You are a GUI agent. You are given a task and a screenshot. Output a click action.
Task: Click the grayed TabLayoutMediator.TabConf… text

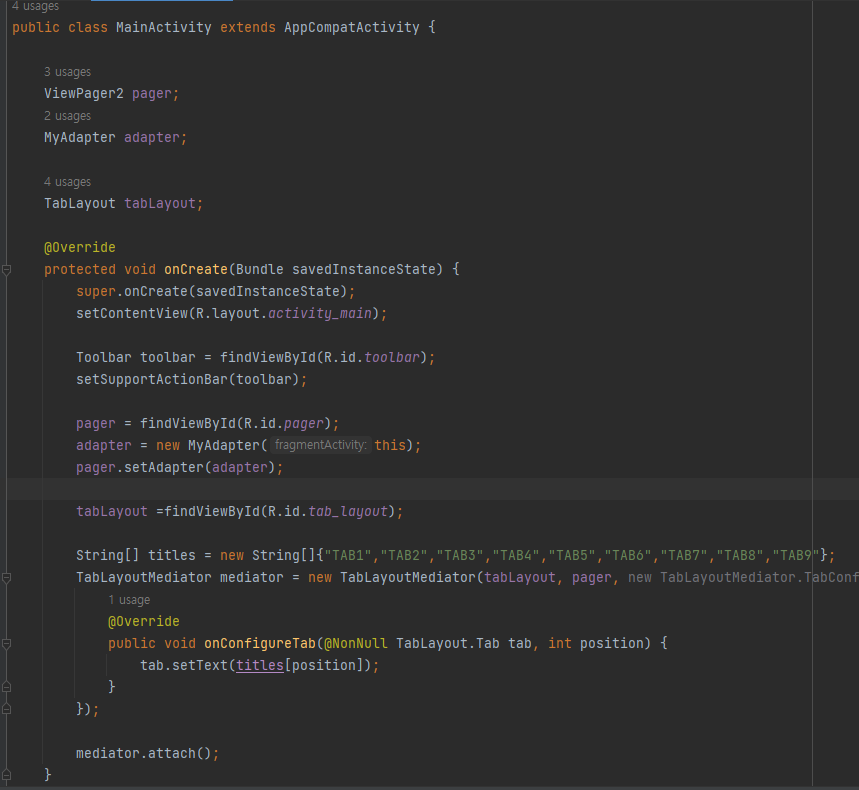pos(759,577)
